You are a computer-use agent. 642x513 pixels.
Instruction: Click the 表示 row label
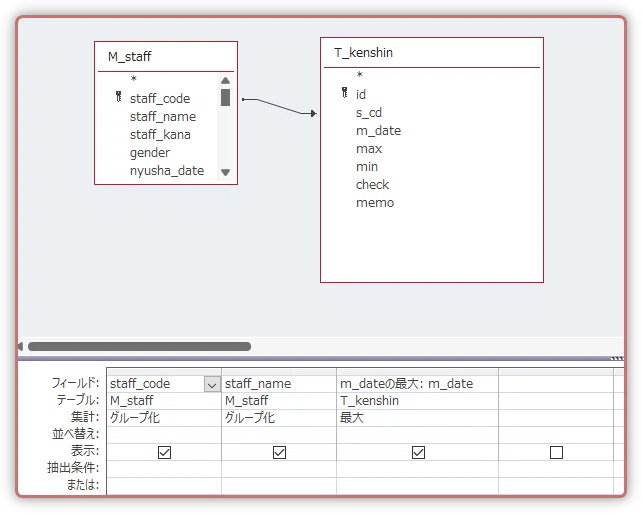tap(85, 451)
